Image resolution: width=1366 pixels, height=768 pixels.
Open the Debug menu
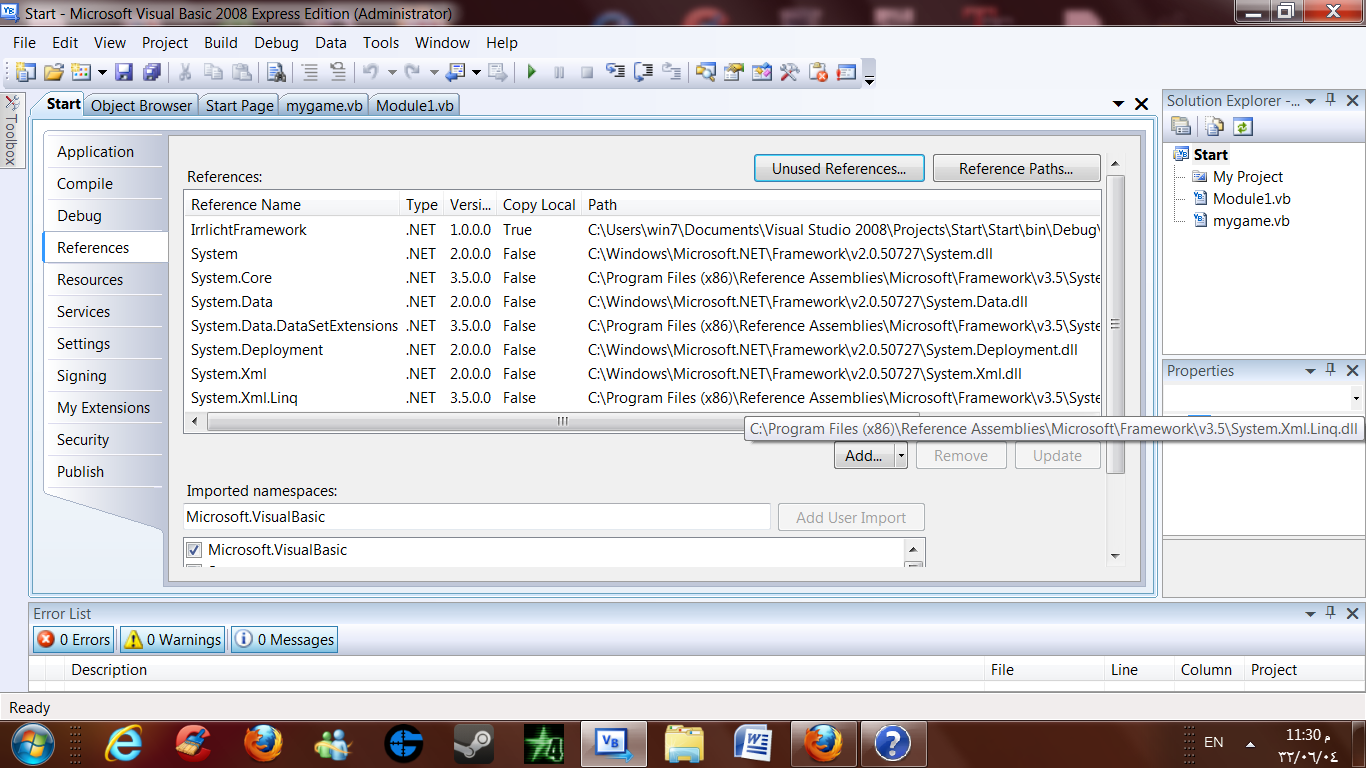tap(277, 42)
